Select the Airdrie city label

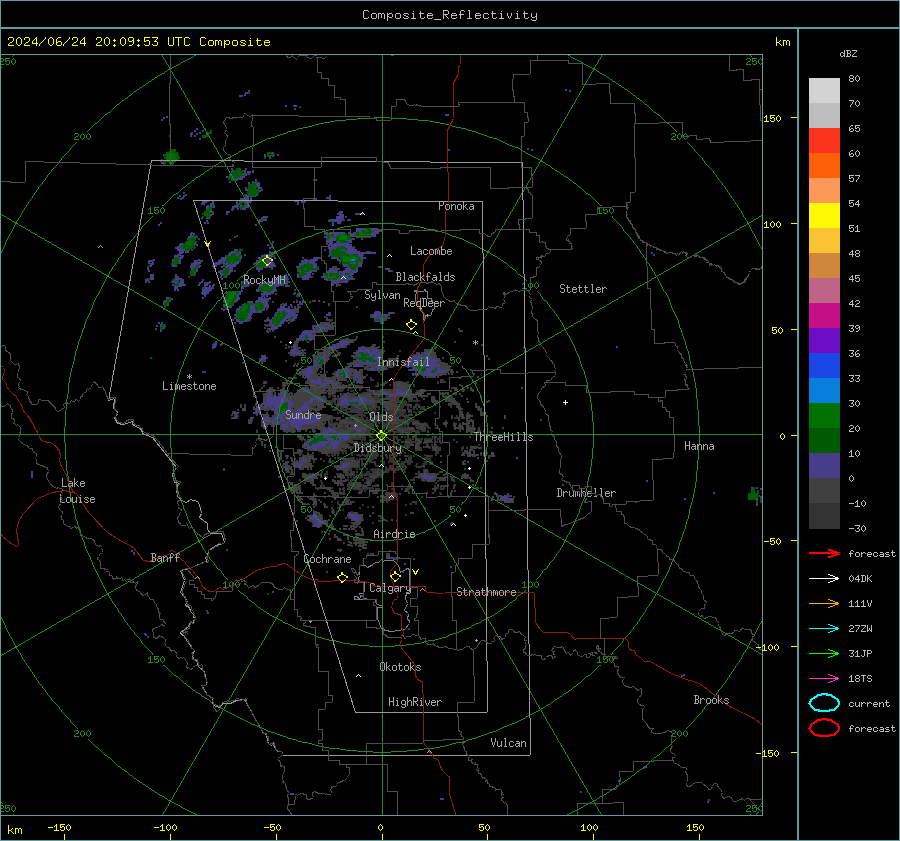394,534
